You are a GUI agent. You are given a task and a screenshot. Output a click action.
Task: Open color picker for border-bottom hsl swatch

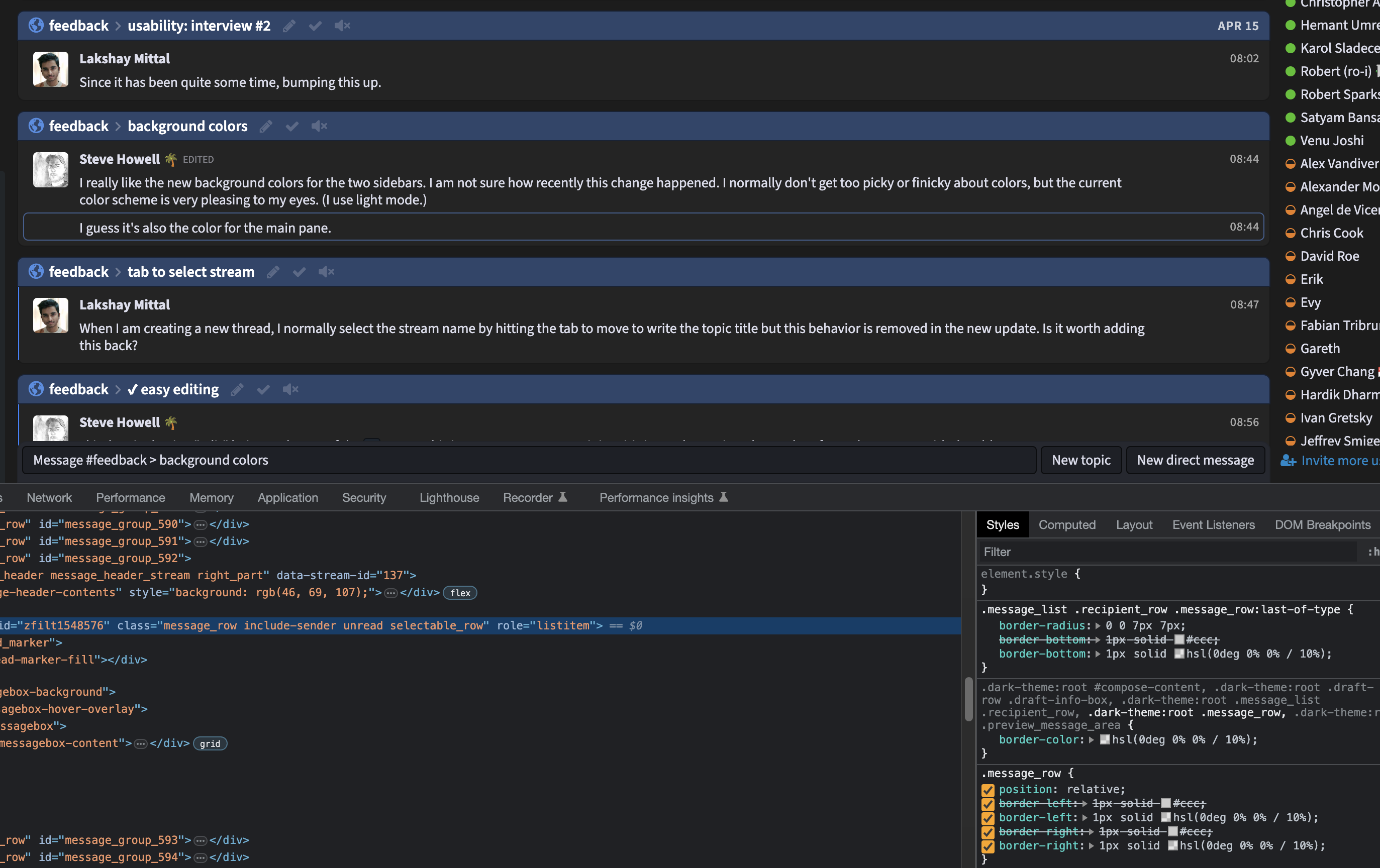pyautogui.click(x=1179, y=654)
